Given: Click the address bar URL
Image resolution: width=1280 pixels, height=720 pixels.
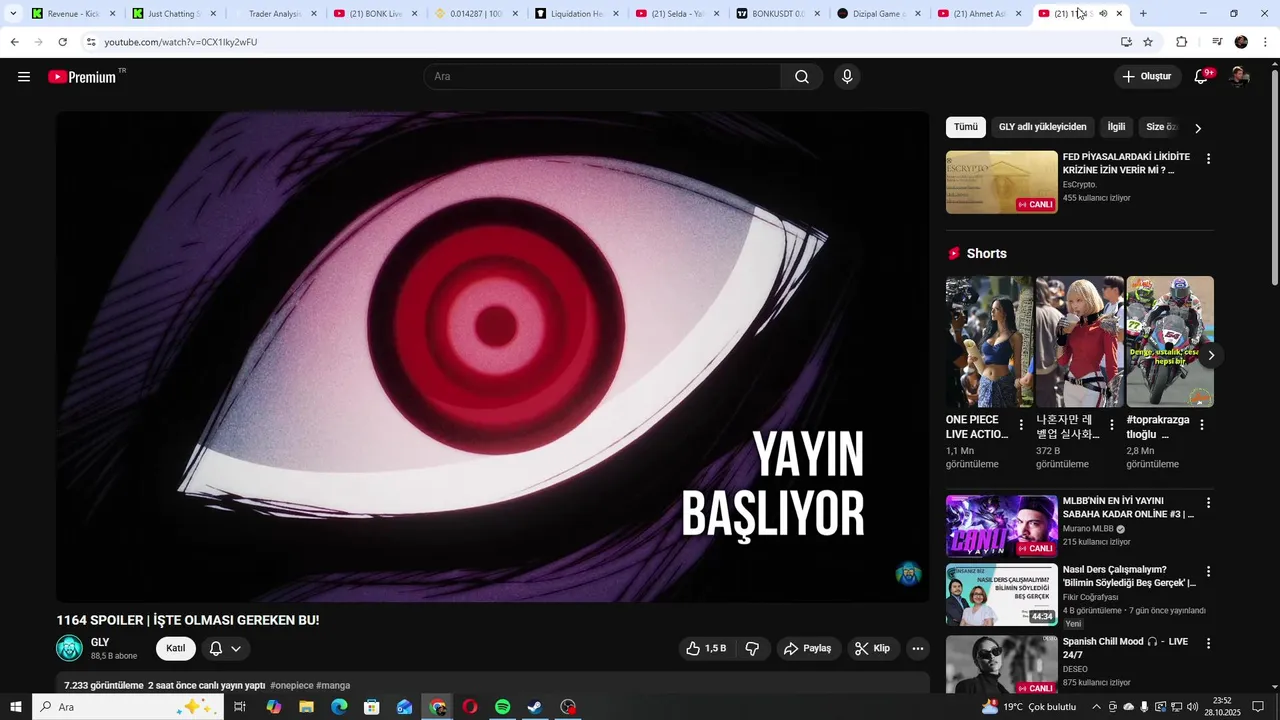Looking at the screenshot, I should click(181, 42).
